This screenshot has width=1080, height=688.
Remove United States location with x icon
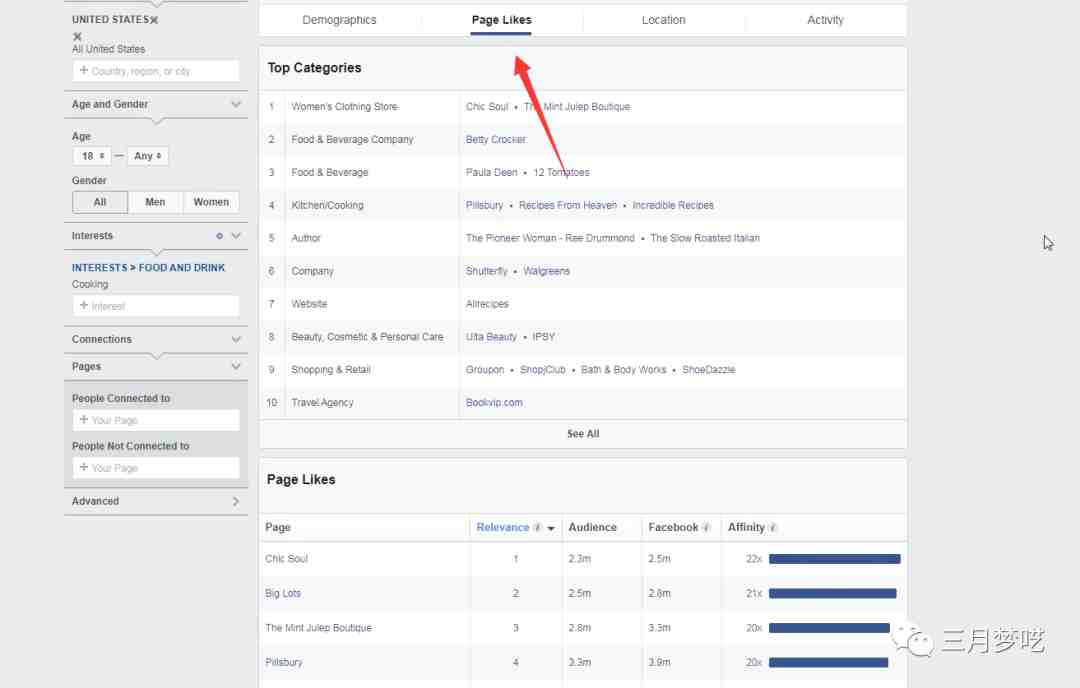[x=154, y=20]
